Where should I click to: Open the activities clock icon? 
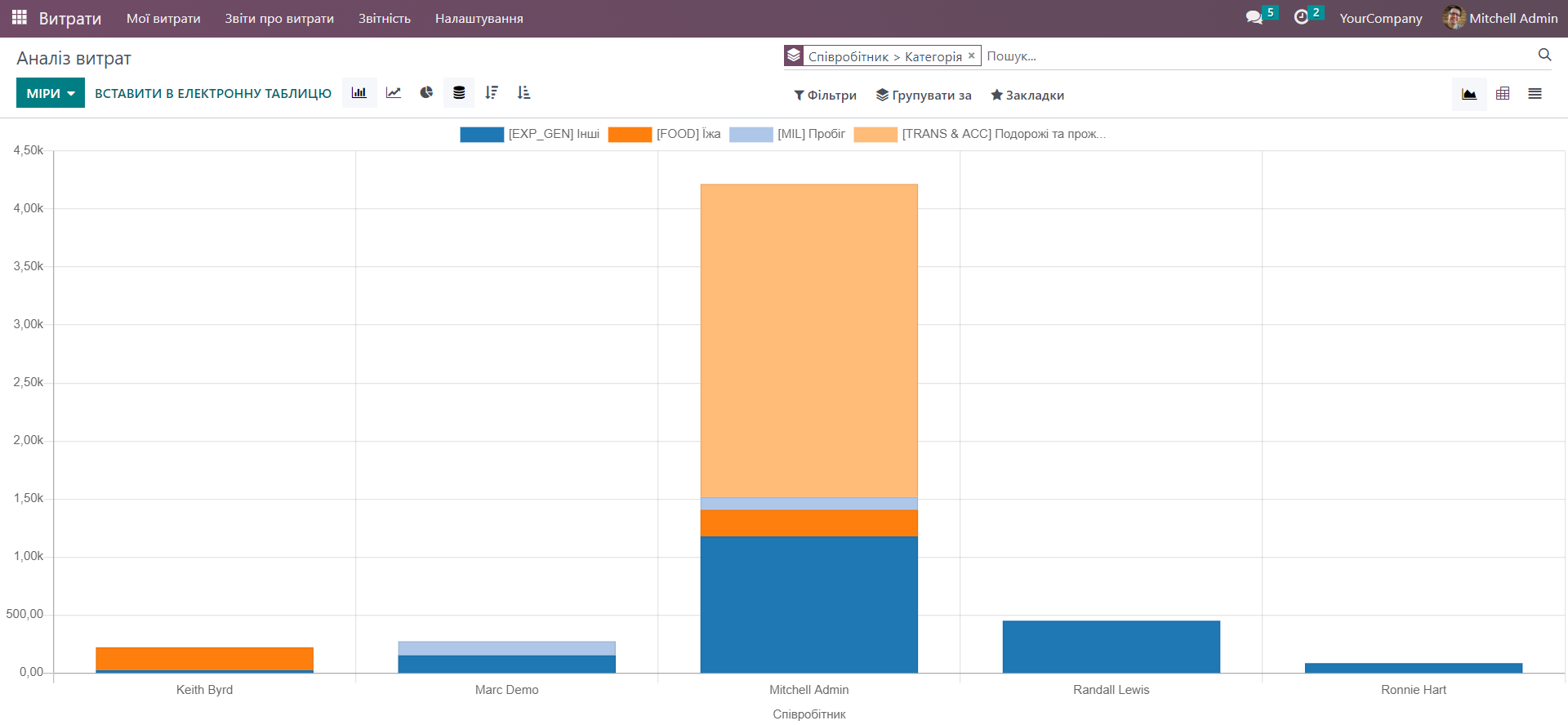tap(1301, 17)
